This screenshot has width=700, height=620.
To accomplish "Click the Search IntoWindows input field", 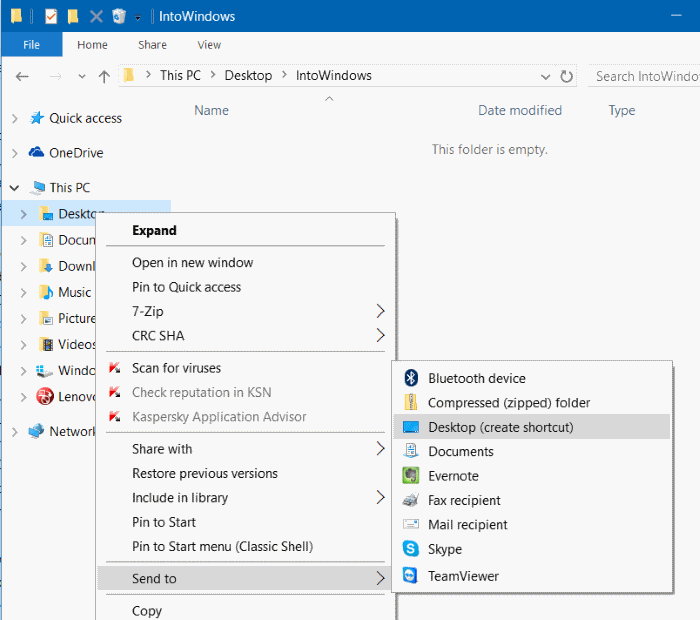I will coord(645,76).
